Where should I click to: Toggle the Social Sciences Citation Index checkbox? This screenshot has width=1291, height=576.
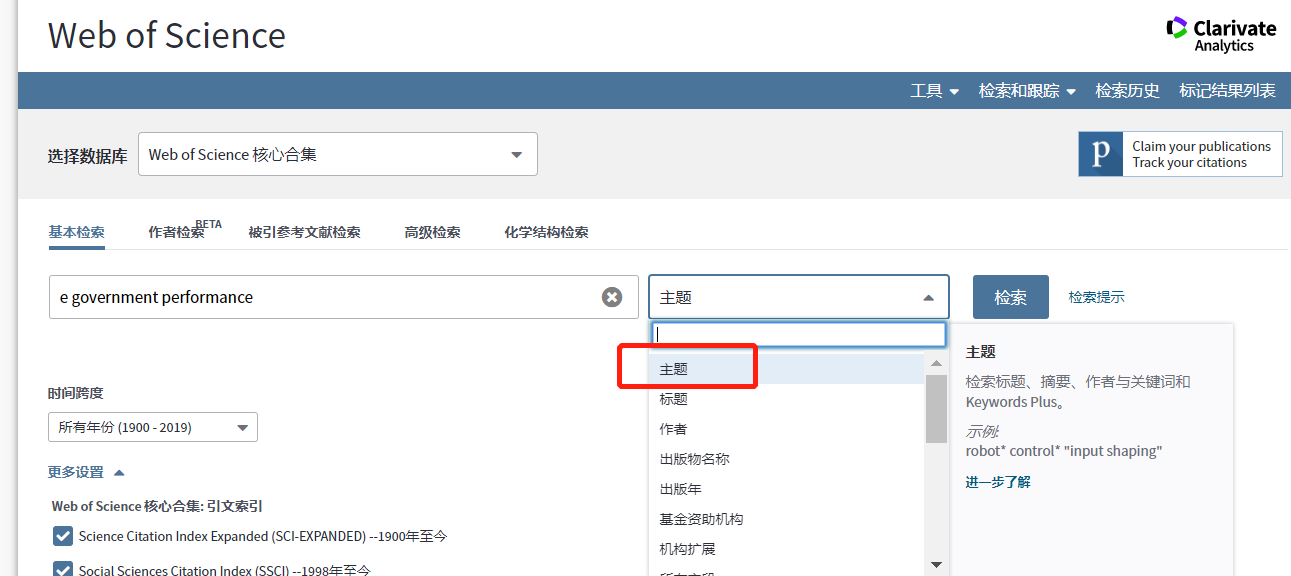coord(62,570)
